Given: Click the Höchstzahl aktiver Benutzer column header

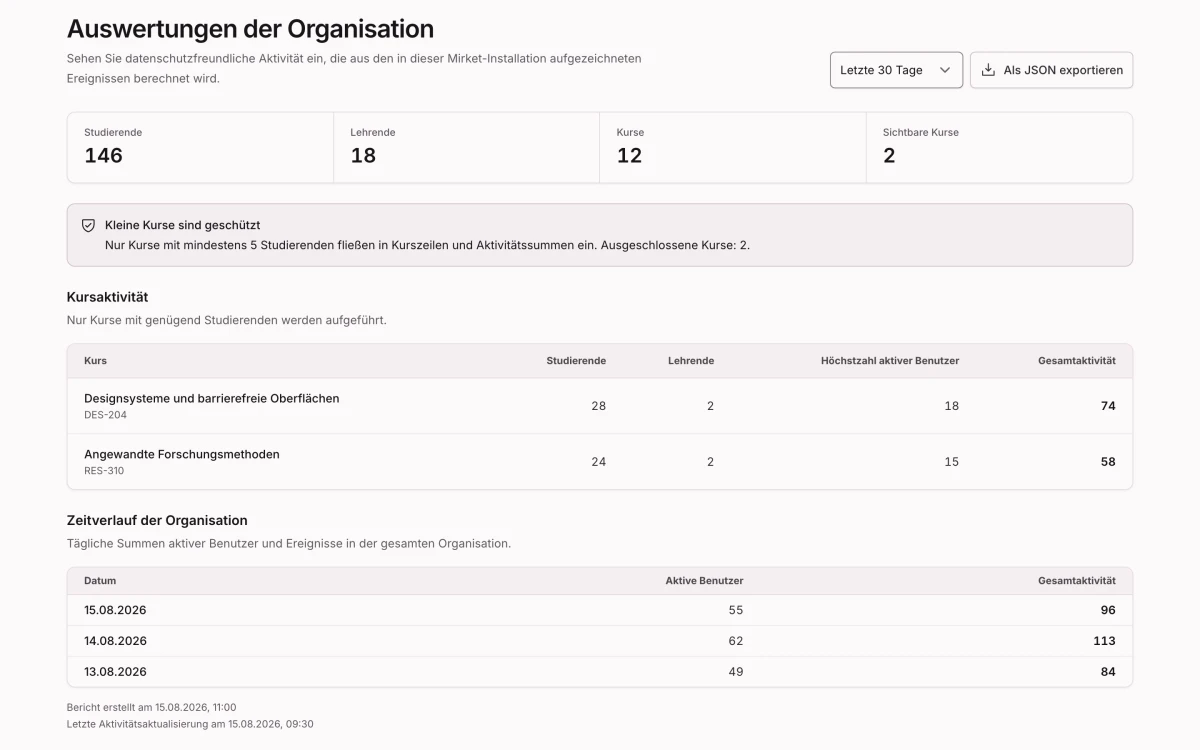Looking at the screenshot, I should click(x=890, y=361).
